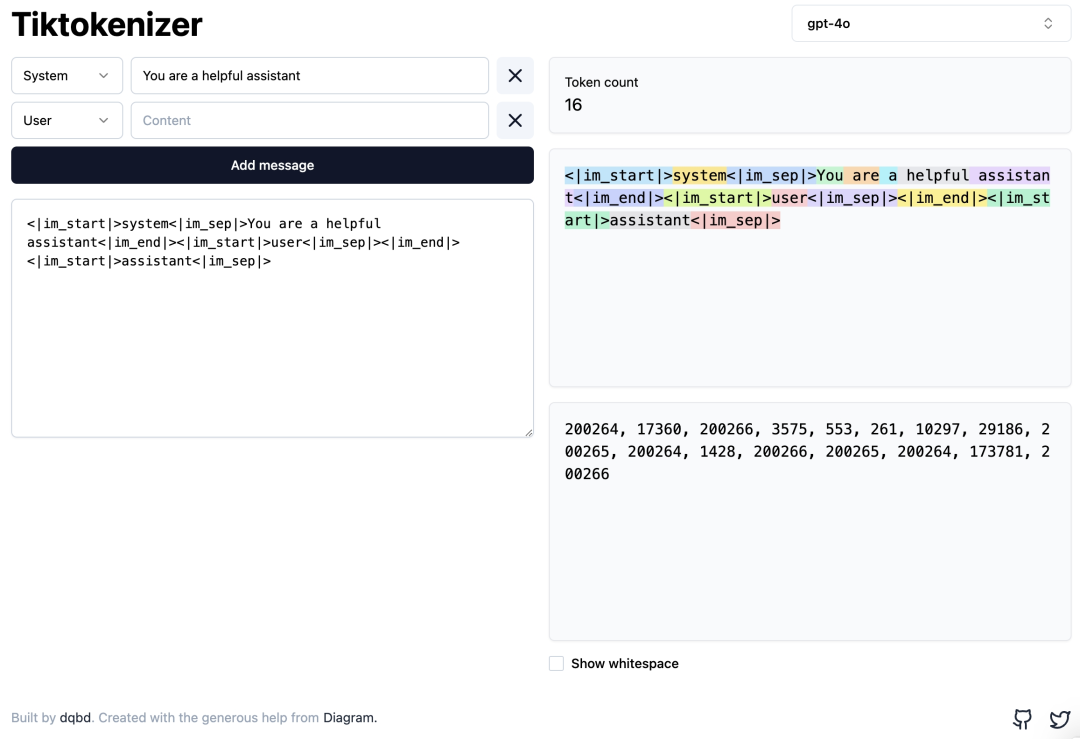Open the gpt-4o model selector dropdown
This screenshot has width=1080, height=739.
point(931,23)
